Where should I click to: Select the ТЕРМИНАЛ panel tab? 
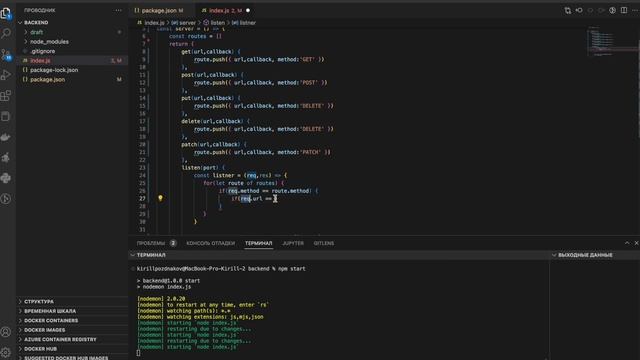258,243
